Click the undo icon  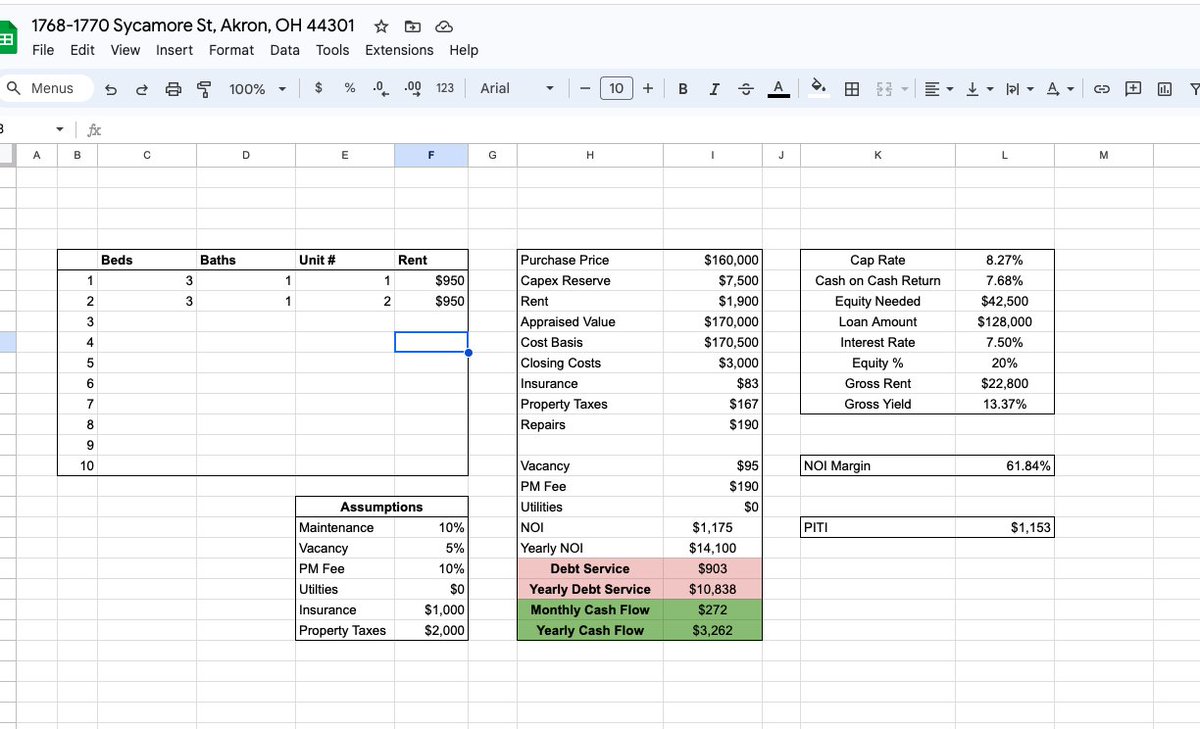click(111, 88)
